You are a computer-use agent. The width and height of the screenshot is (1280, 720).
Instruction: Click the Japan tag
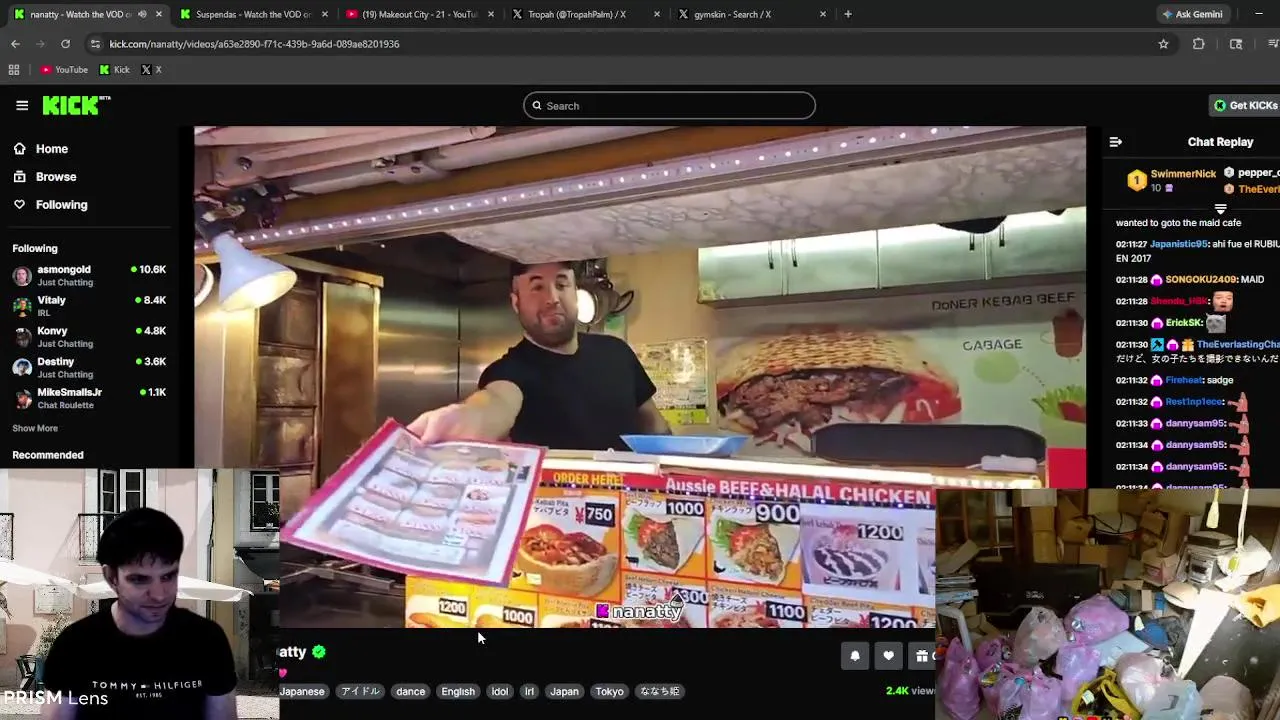click(x=564, y=691)
